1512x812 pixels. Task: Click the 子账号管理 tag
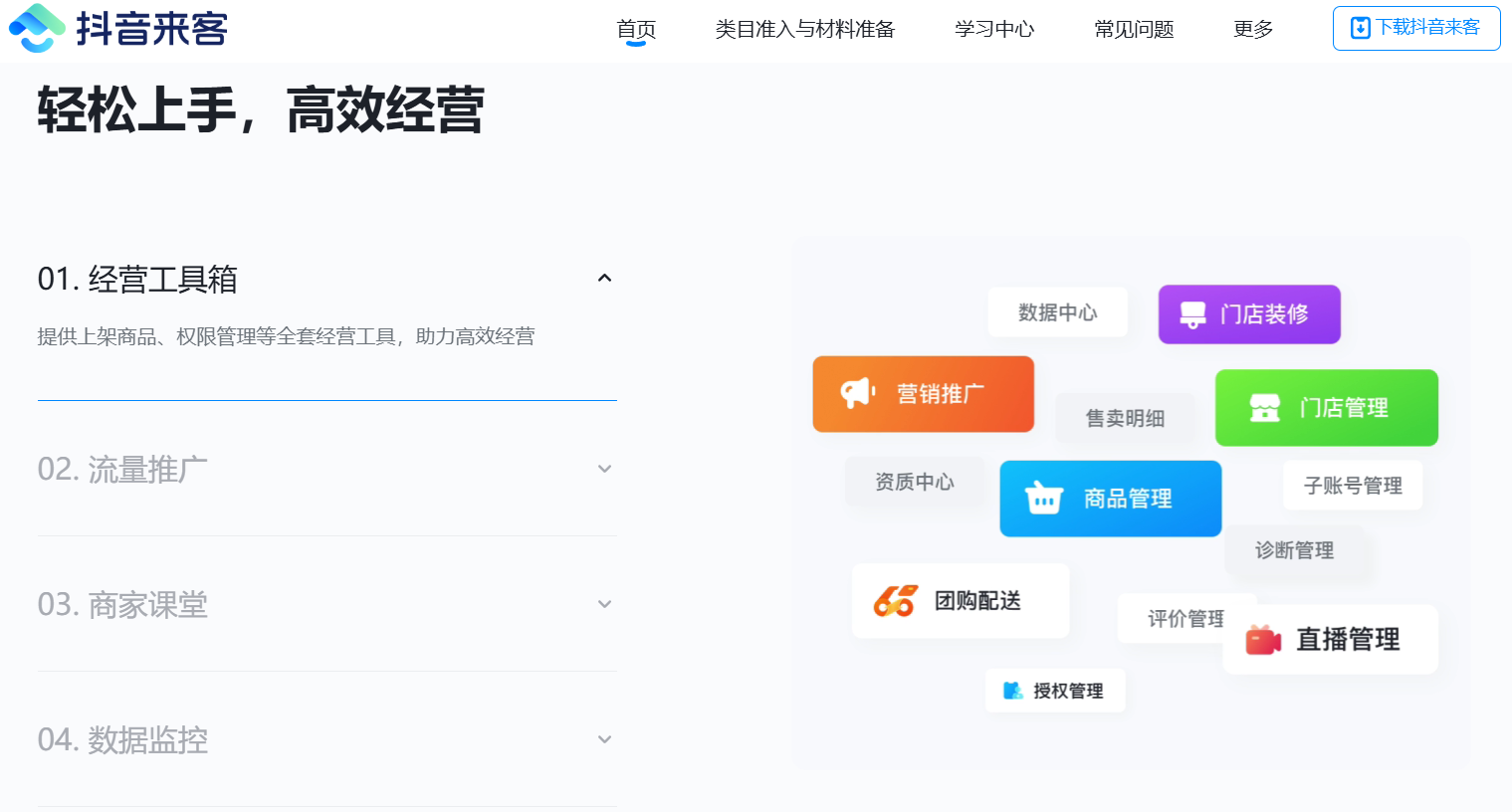click(x=1353, y=486)
